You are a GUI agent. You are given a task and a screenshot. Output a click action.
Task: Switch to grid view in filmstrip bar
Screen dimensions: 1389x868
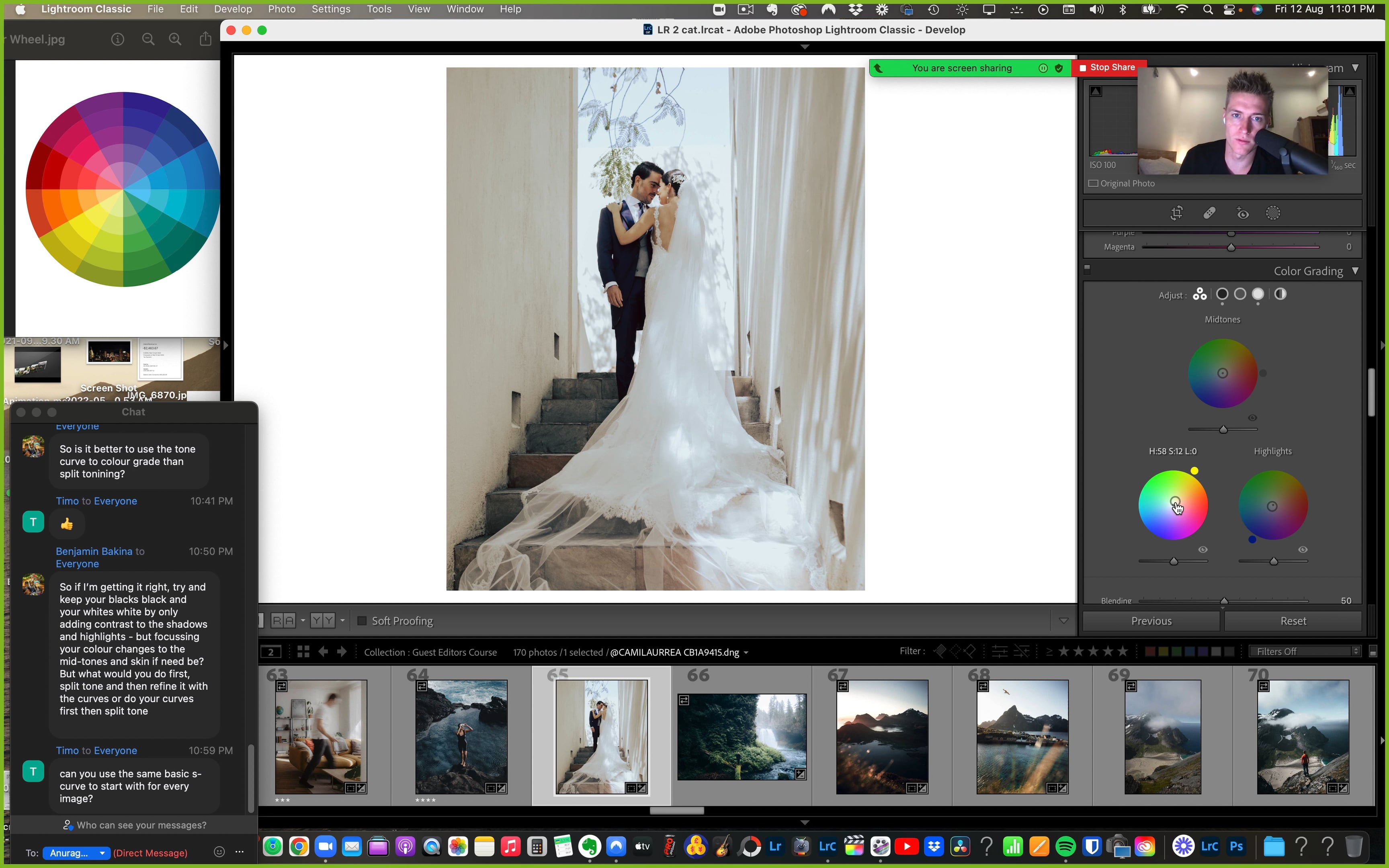coord(303,651)
